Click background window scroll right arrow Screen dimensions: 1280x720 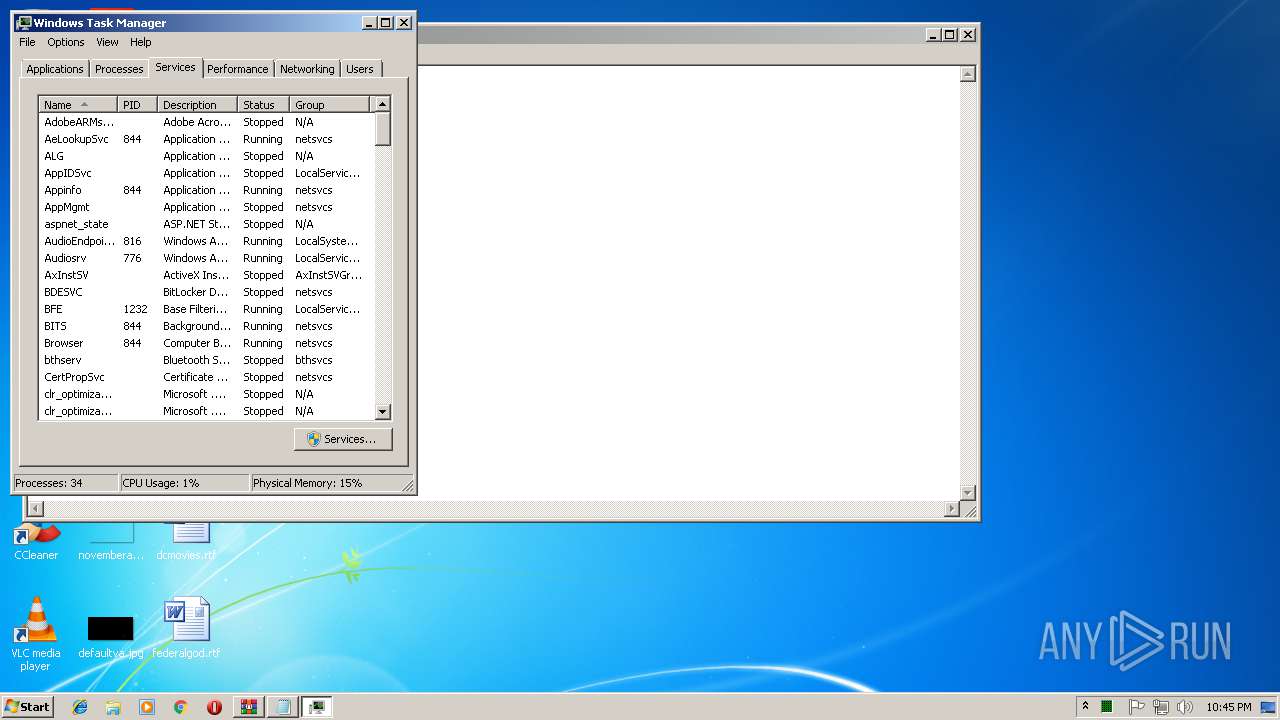(x=952, y=509)
